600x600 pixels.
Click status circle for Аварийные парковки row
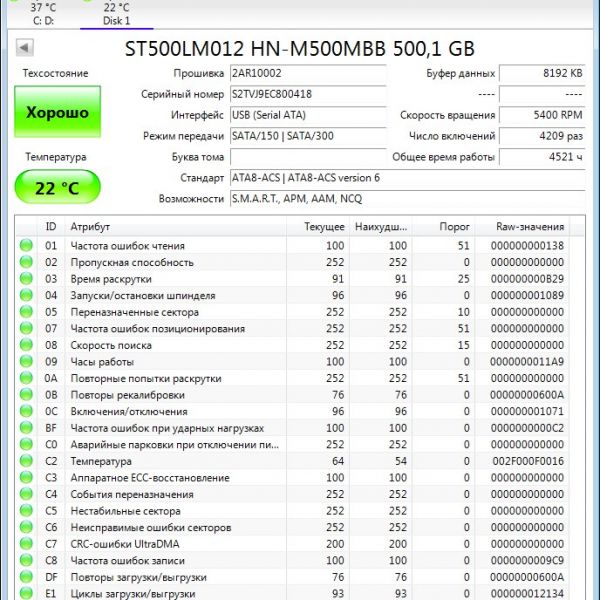(x=26, y=444)
